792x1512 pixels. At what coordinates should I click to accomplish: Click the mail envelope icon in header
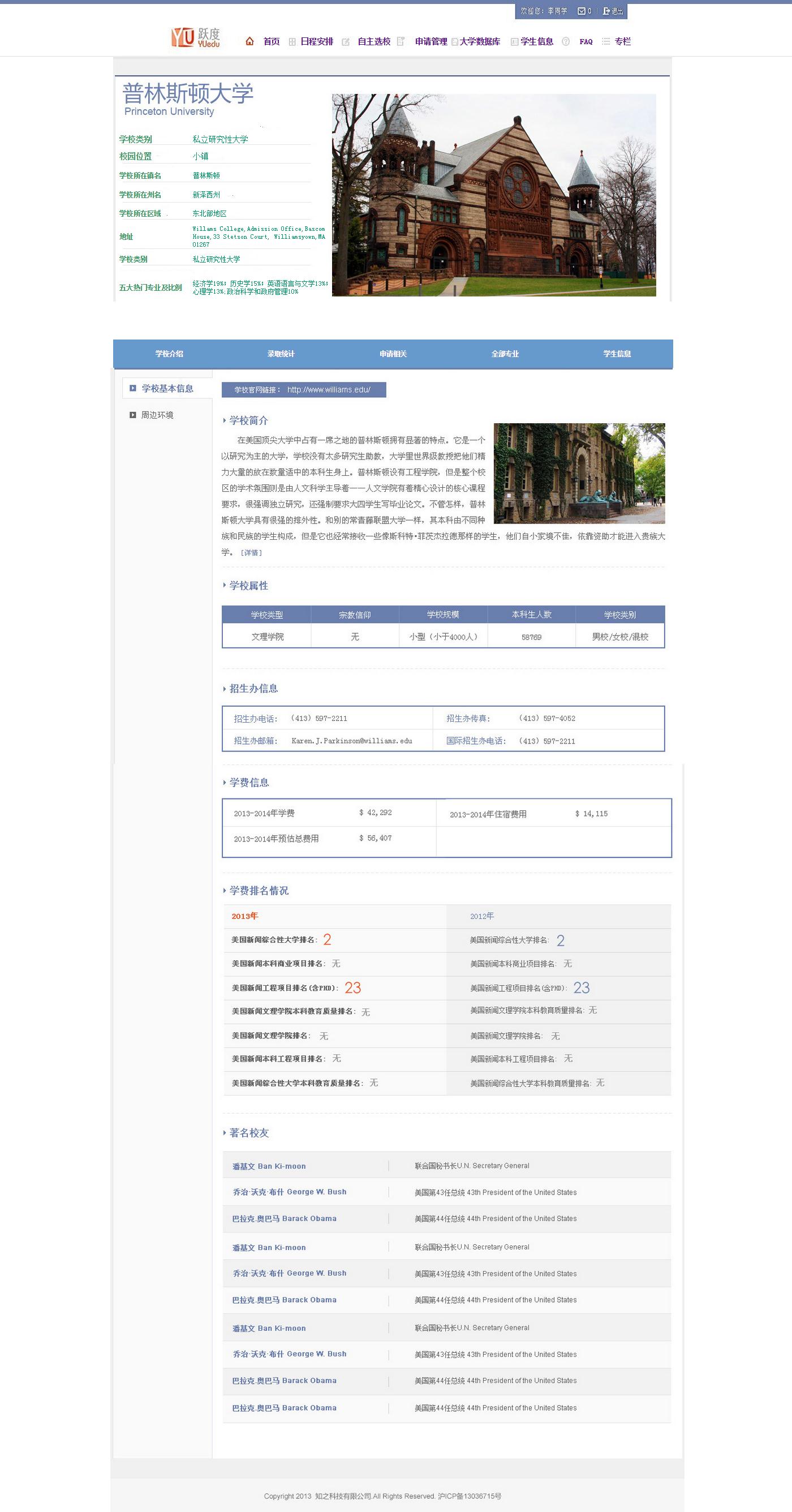[x=581, y=11]
